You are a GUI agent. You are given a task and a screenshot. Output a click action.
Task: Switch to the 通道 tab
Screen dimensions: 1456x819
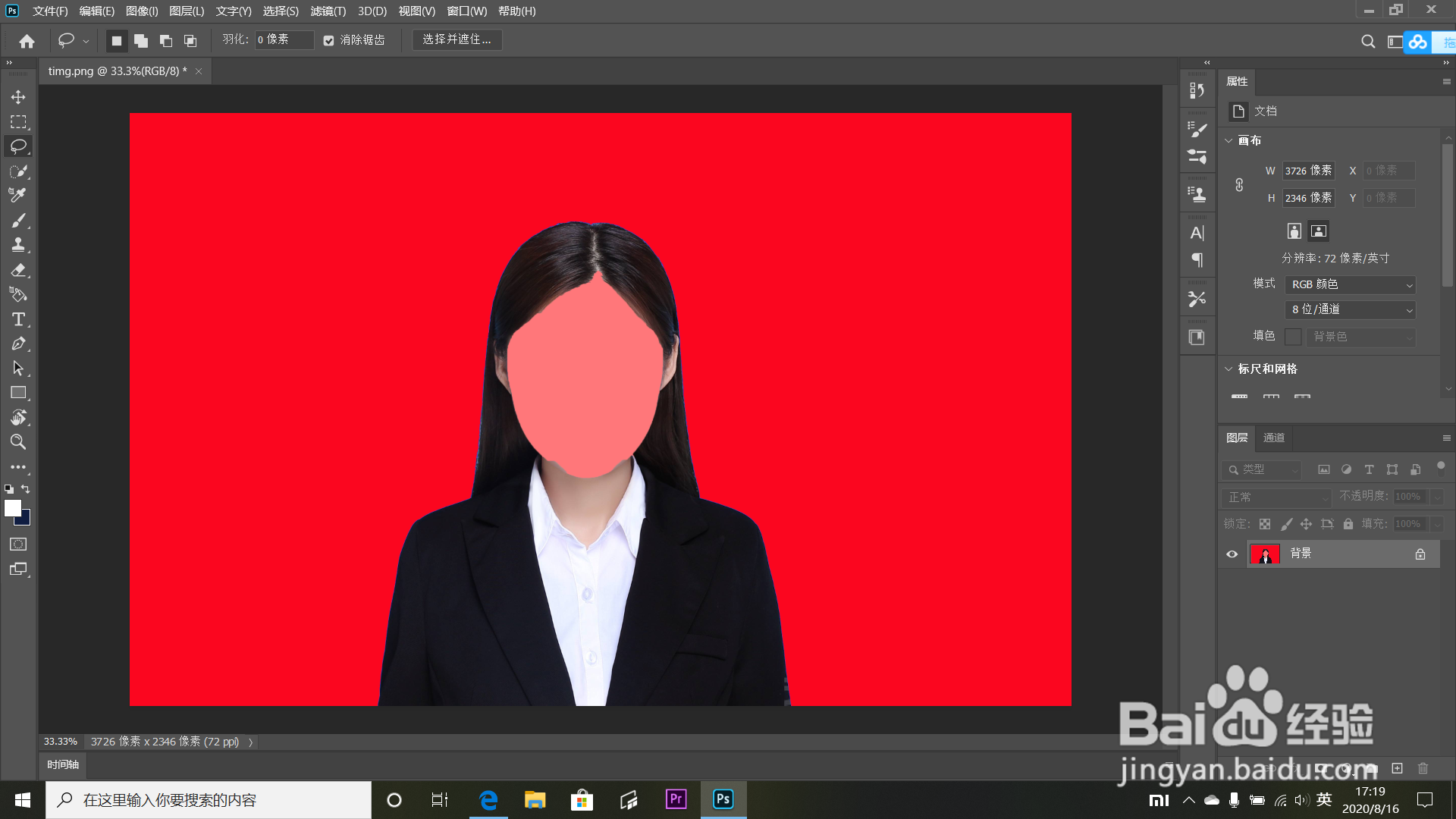pyautogui.click(x=1274, y=438)
